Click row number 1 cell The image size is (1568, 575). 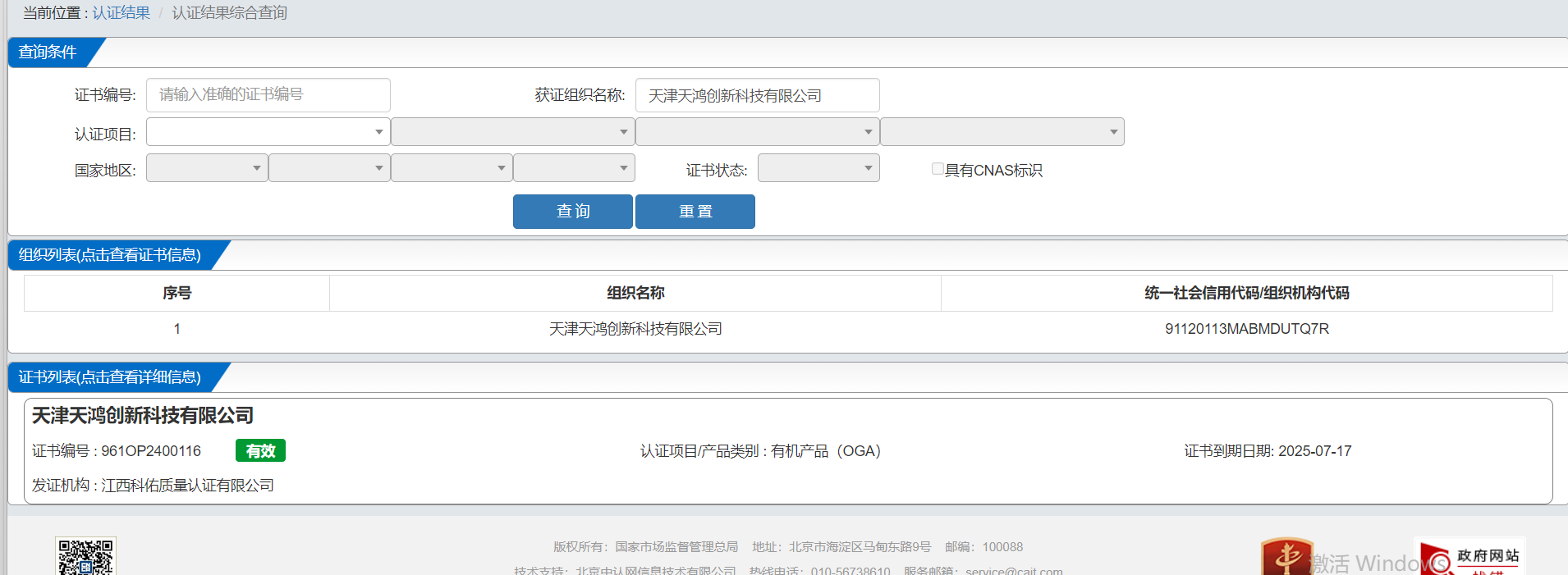tap(177, 329)
